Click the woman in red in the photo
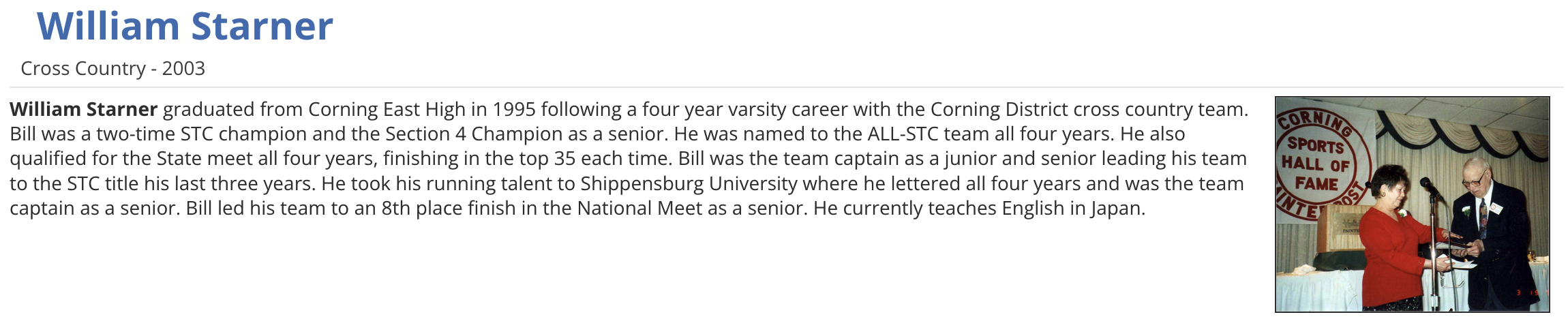The width and height of the screenshot is (1568, 334). (x=1391, y=245)
